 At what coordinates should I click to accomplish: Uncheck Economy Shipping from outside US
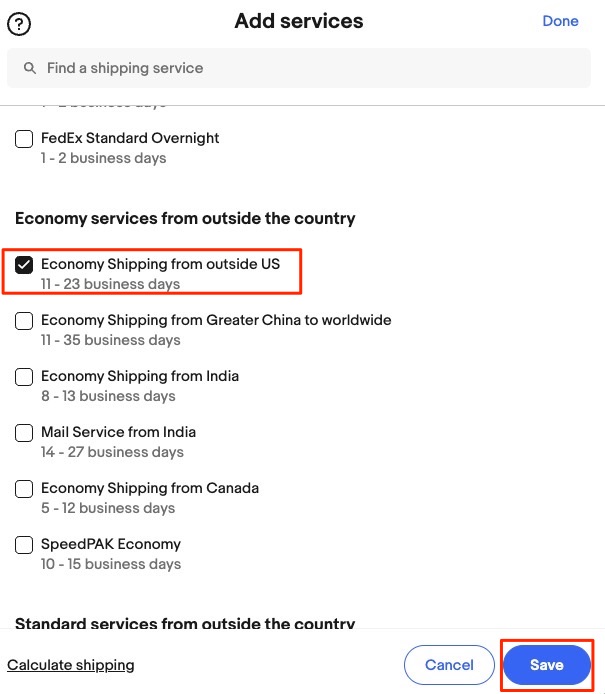(x=24, y=265)
